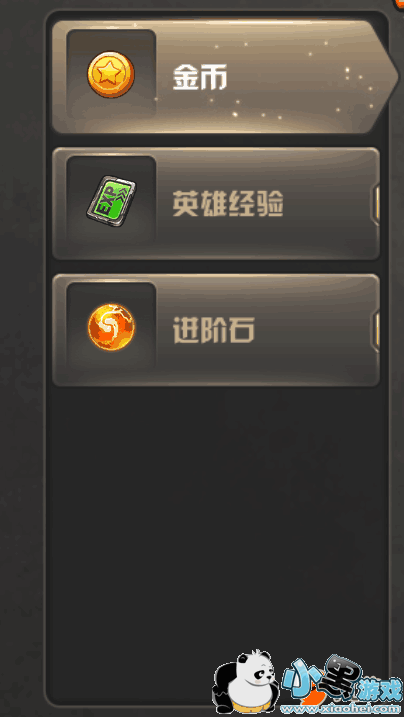This screenshot has height=717, width=404.
Task: Switch to the 英雄经验 tab
Action: click(x=216, y=203)
